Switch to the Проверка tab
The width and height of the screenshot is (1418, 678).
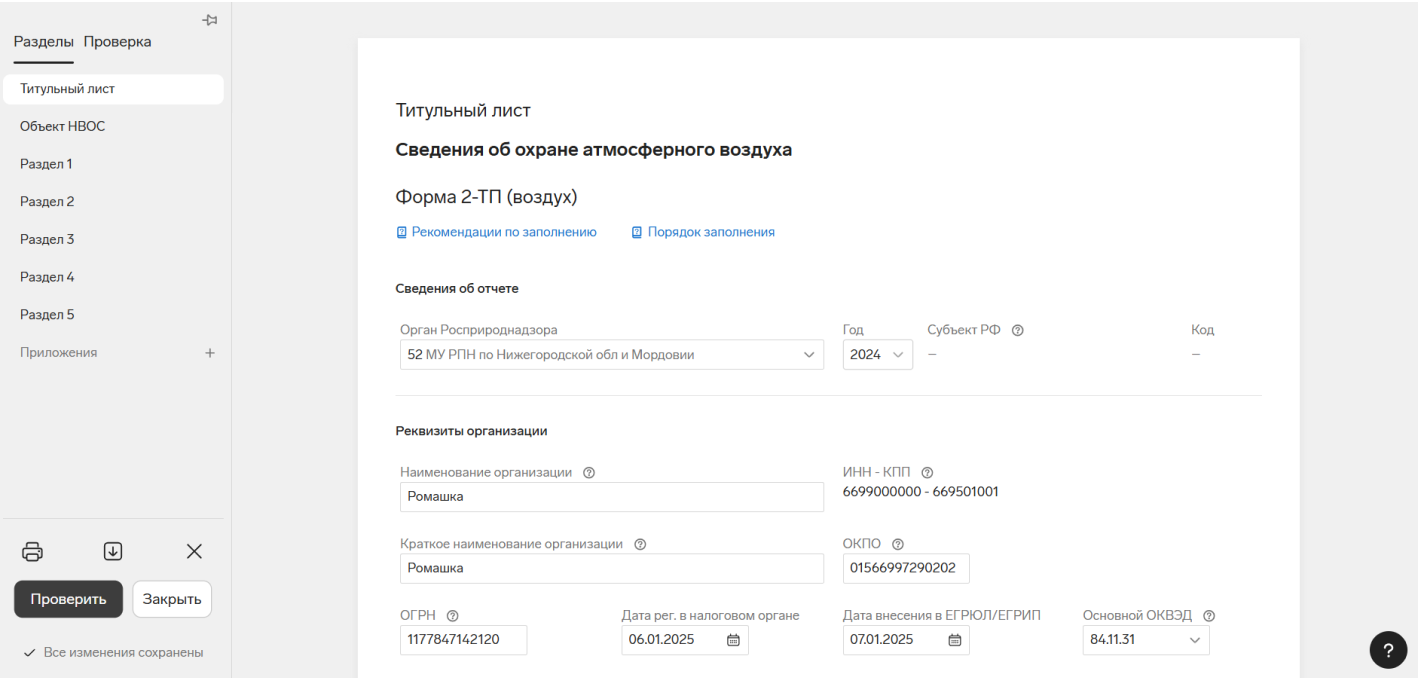click(117, 42)
